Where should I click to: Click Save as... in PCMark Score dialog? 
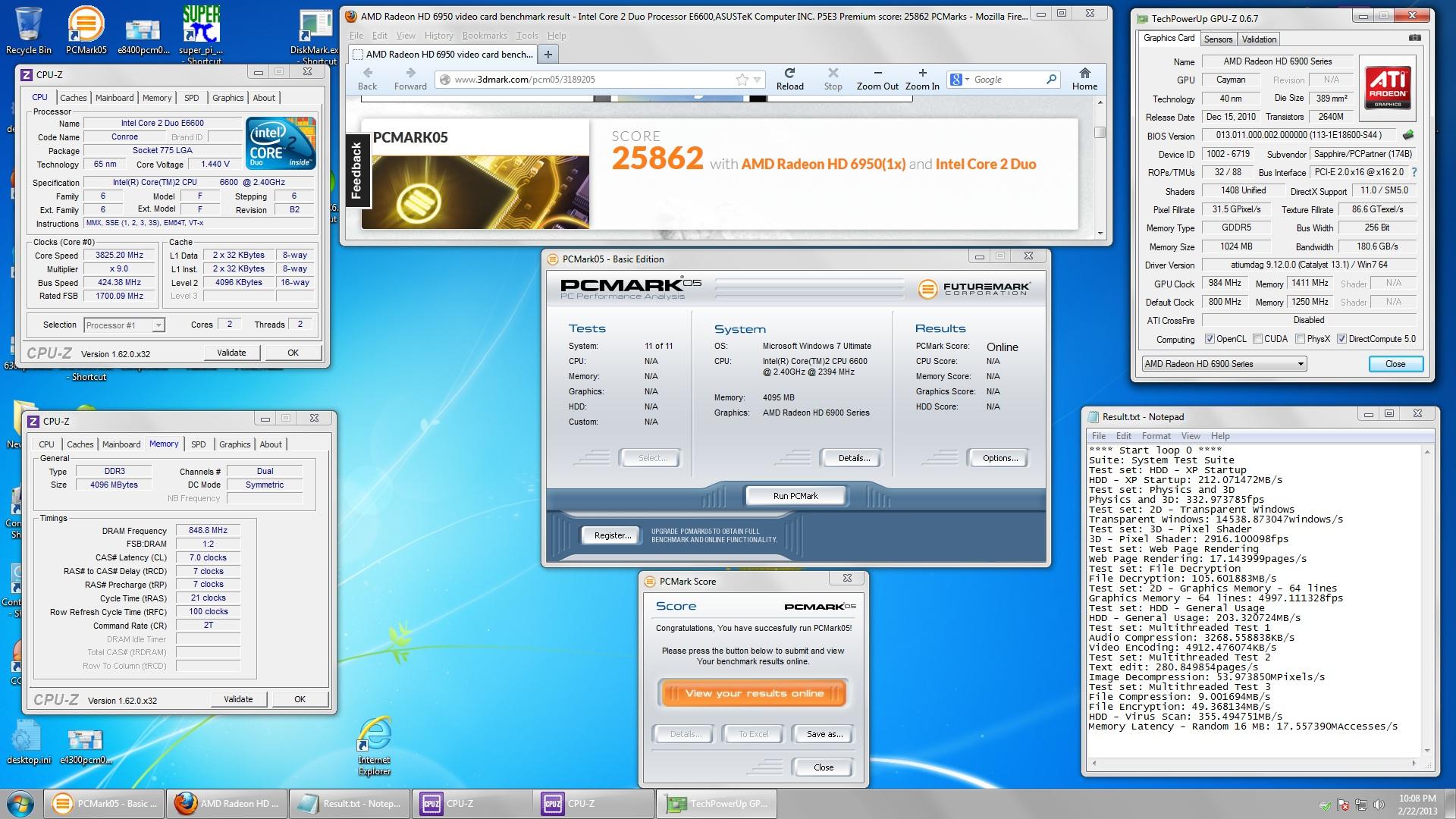(x=824, y=734)
